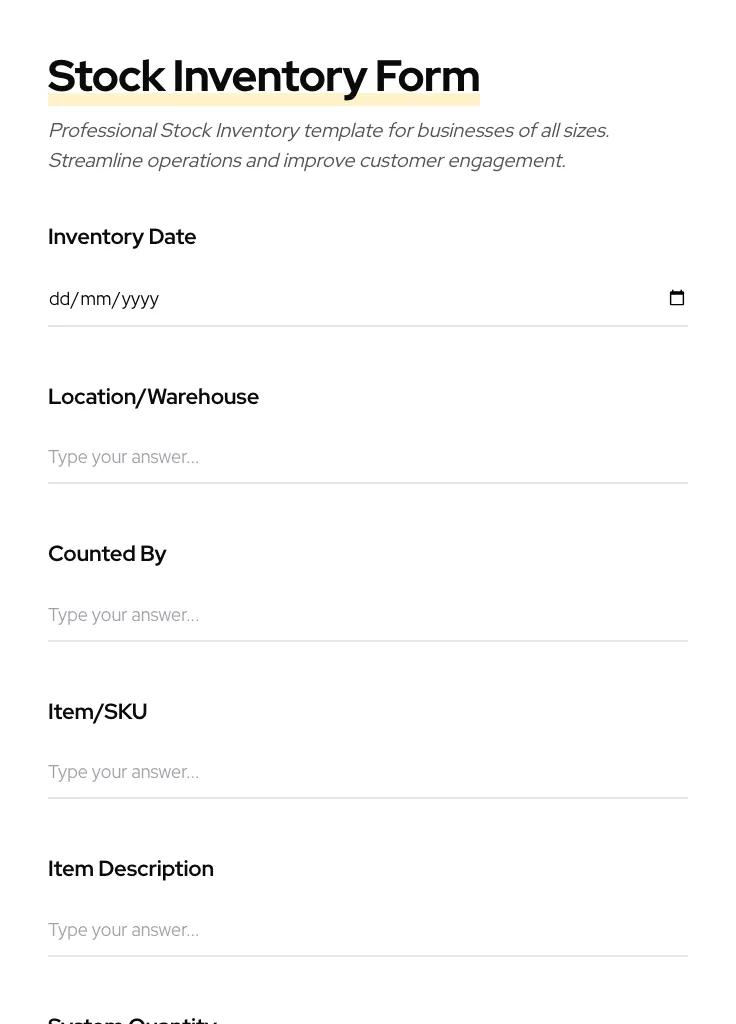Click the Counted By label
Image resolution: width=736 pixels, height=1024 pixels.
click(107, 554)
